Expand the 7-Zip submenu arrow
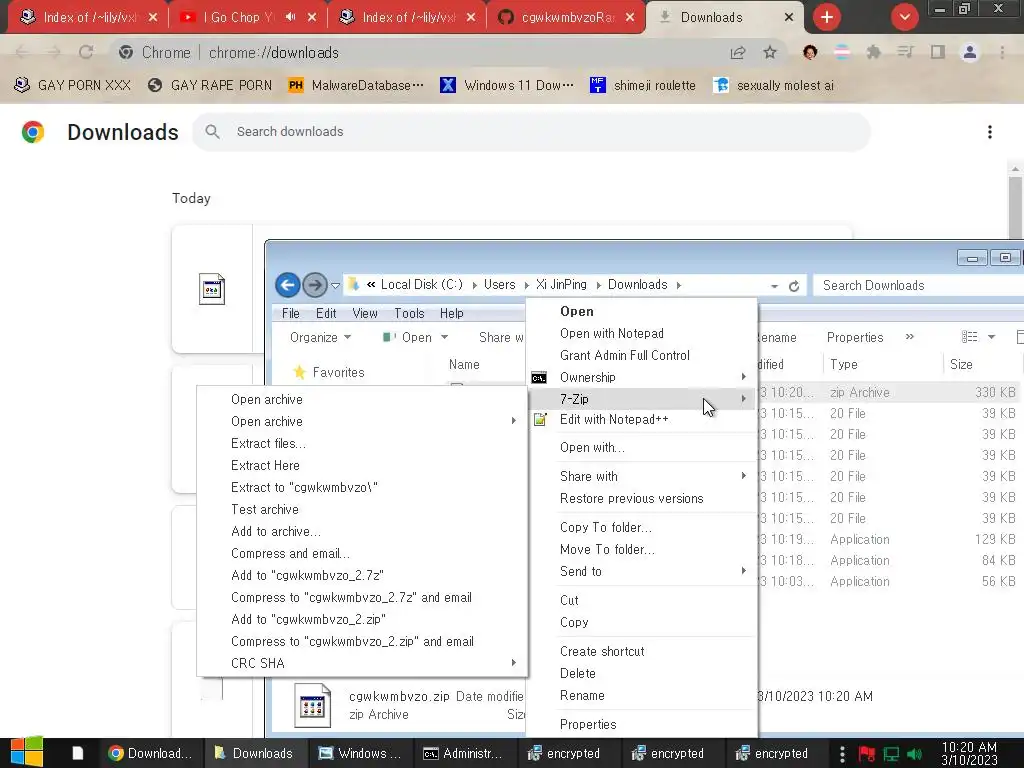 pyautogui.click(x=743, y=398)
